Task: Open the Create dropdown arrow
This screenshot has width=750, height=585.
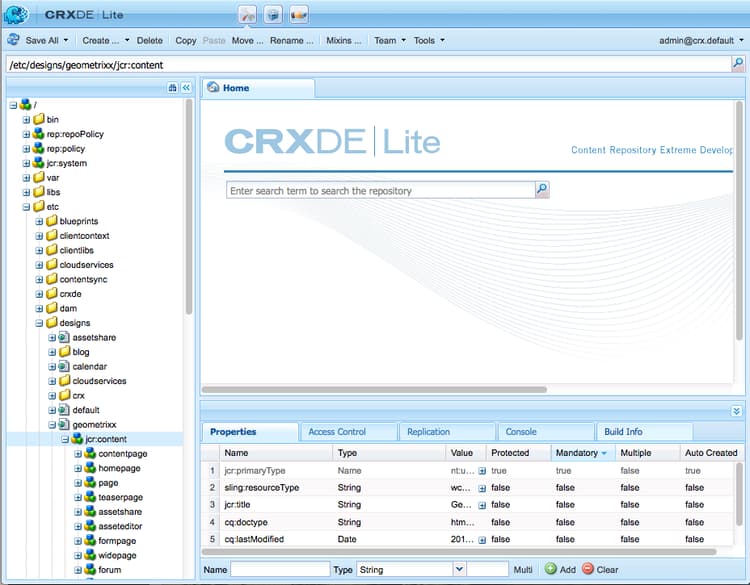Action: point(127,40)
